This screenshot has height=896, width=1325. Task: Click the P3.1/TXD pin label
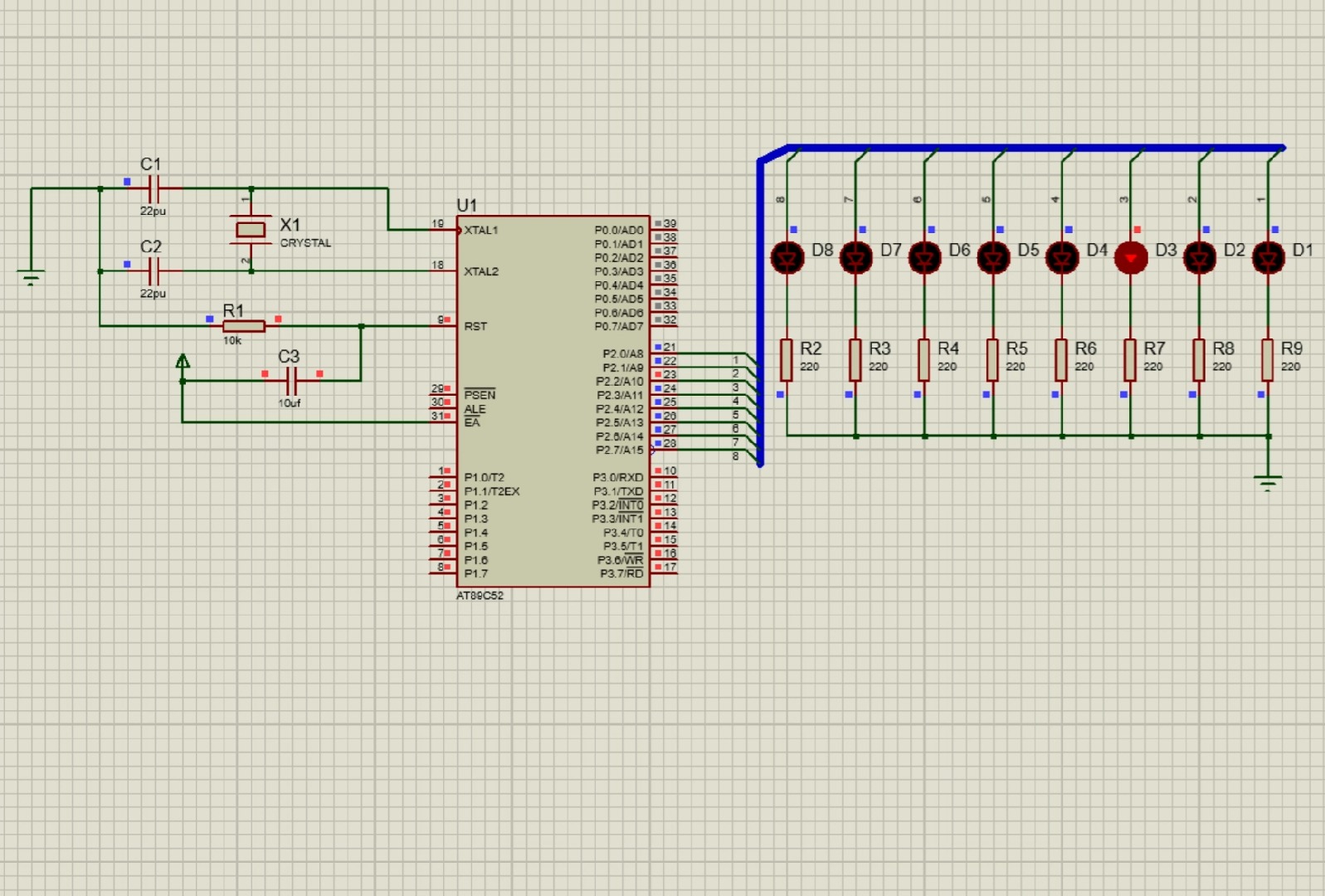pos(619,491)
